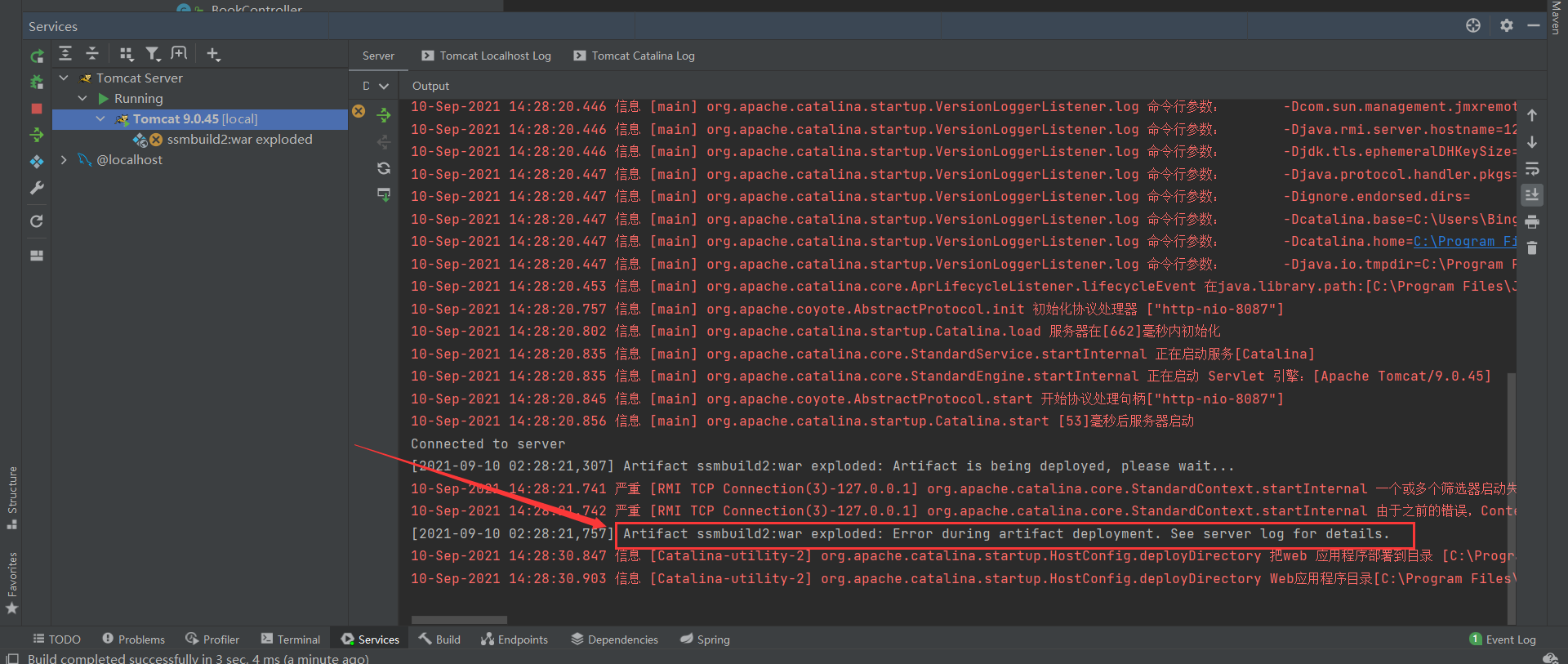
Task: Open Services panel gear settings
Action: (1507, 25)
